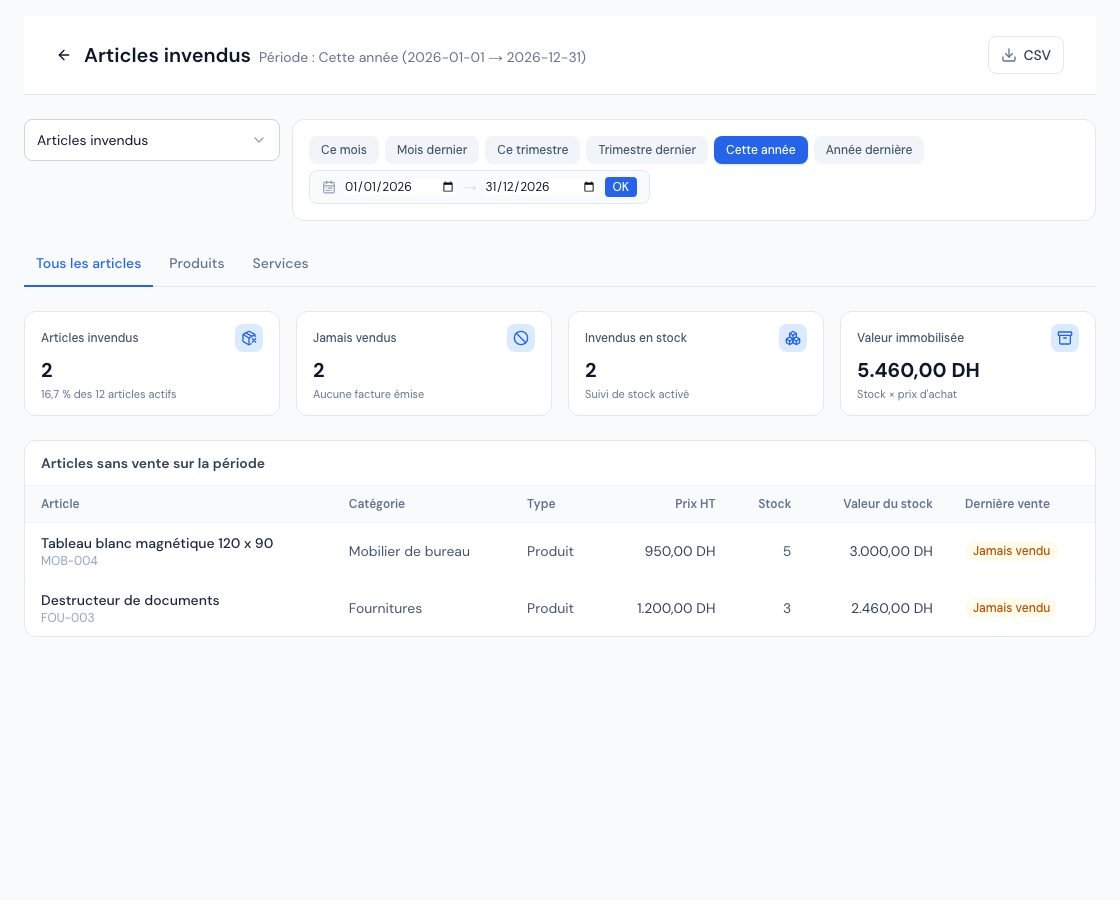Switch to the Produits tab

[x=196, y=264]
